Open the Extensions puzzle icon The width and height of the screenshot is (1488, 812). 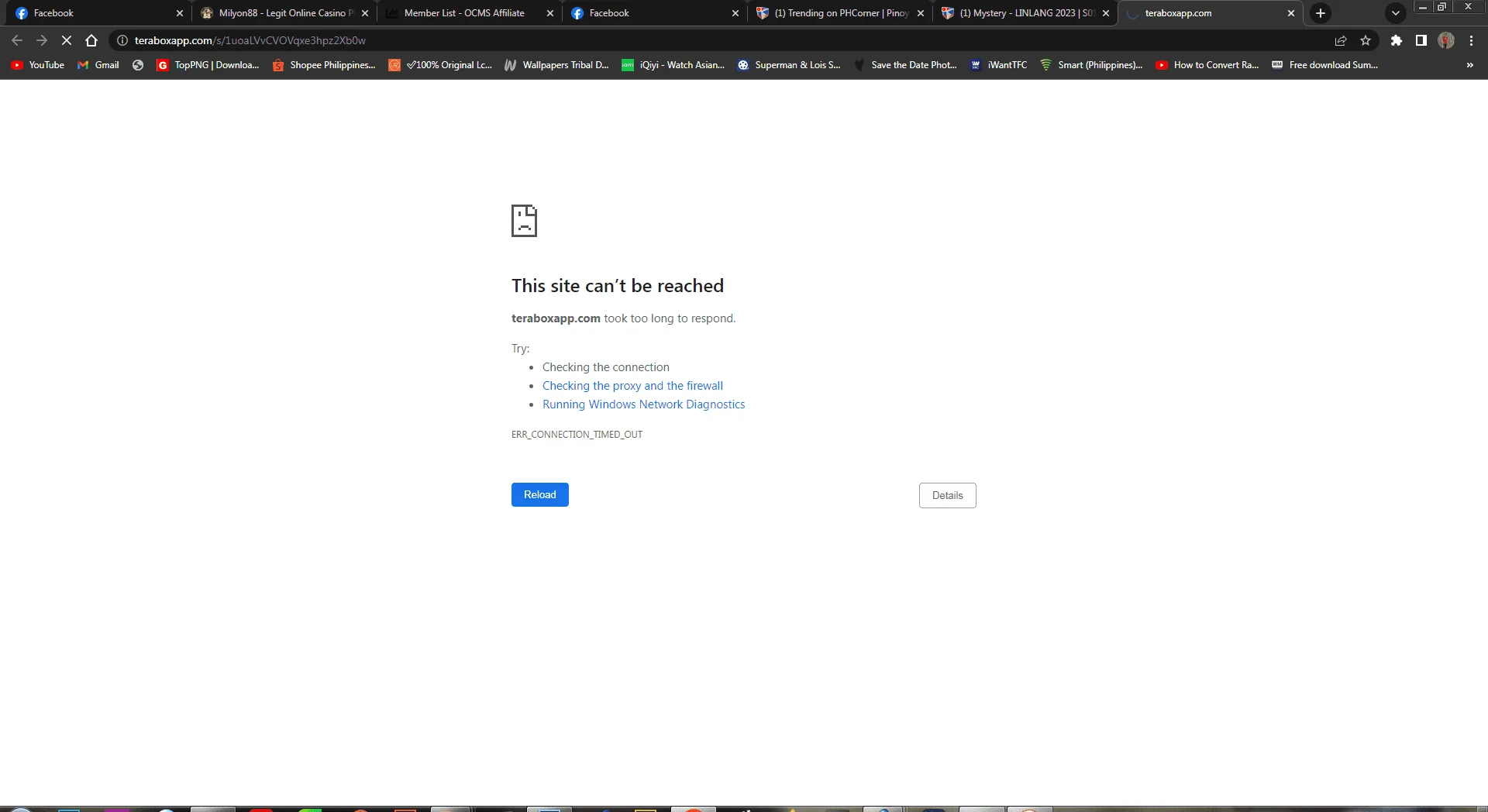point(1397,40)
